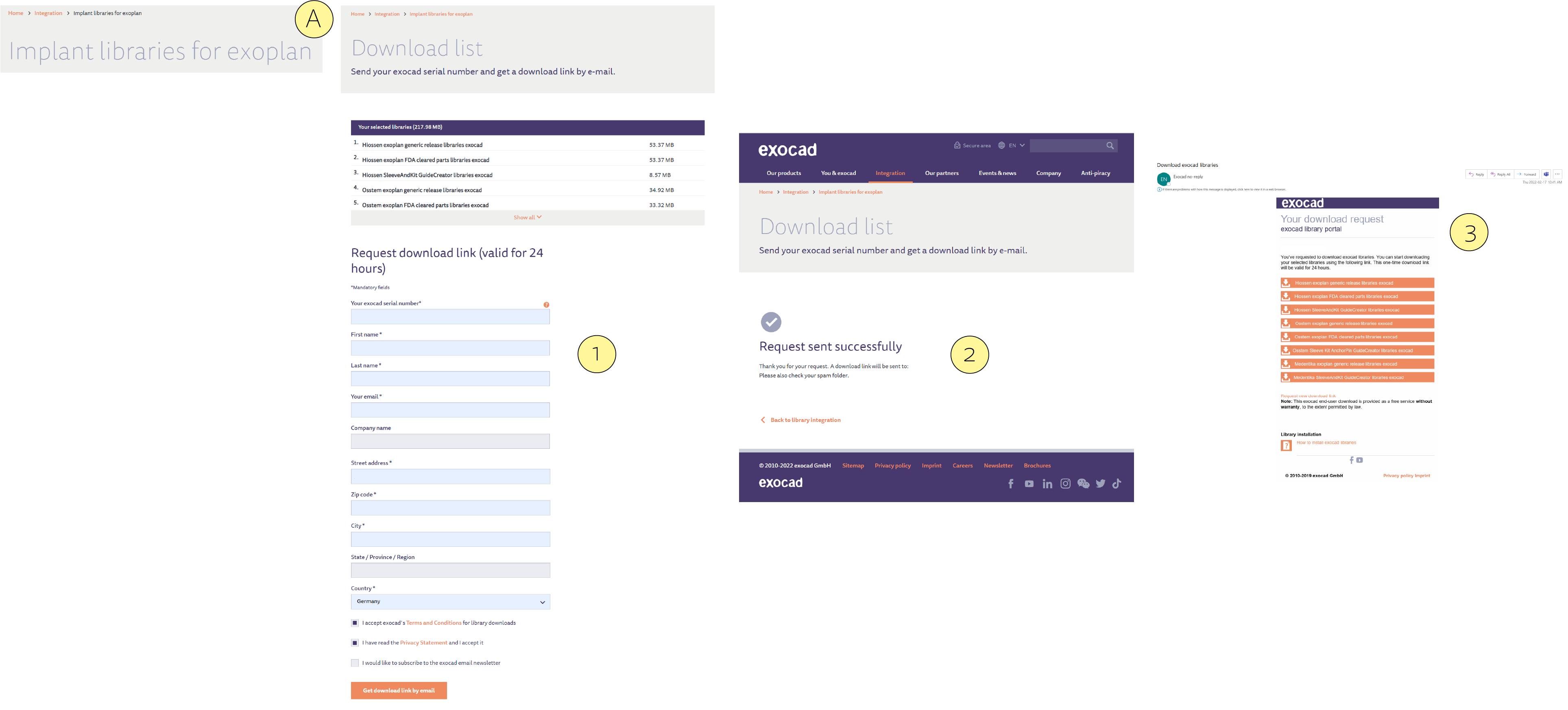Click the YouTube icon in email footer
Viewport: 1568px width, 710px height.
1359,460
